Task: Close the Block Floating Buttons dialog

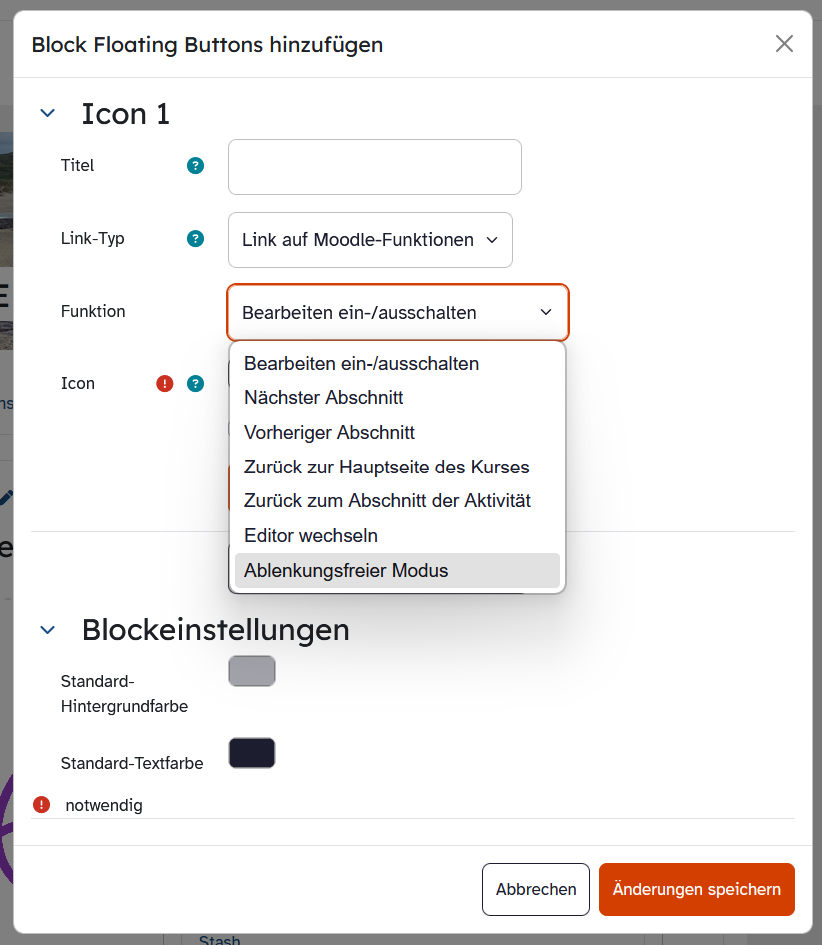Action: pyautogui.click(x=784, y=43)
